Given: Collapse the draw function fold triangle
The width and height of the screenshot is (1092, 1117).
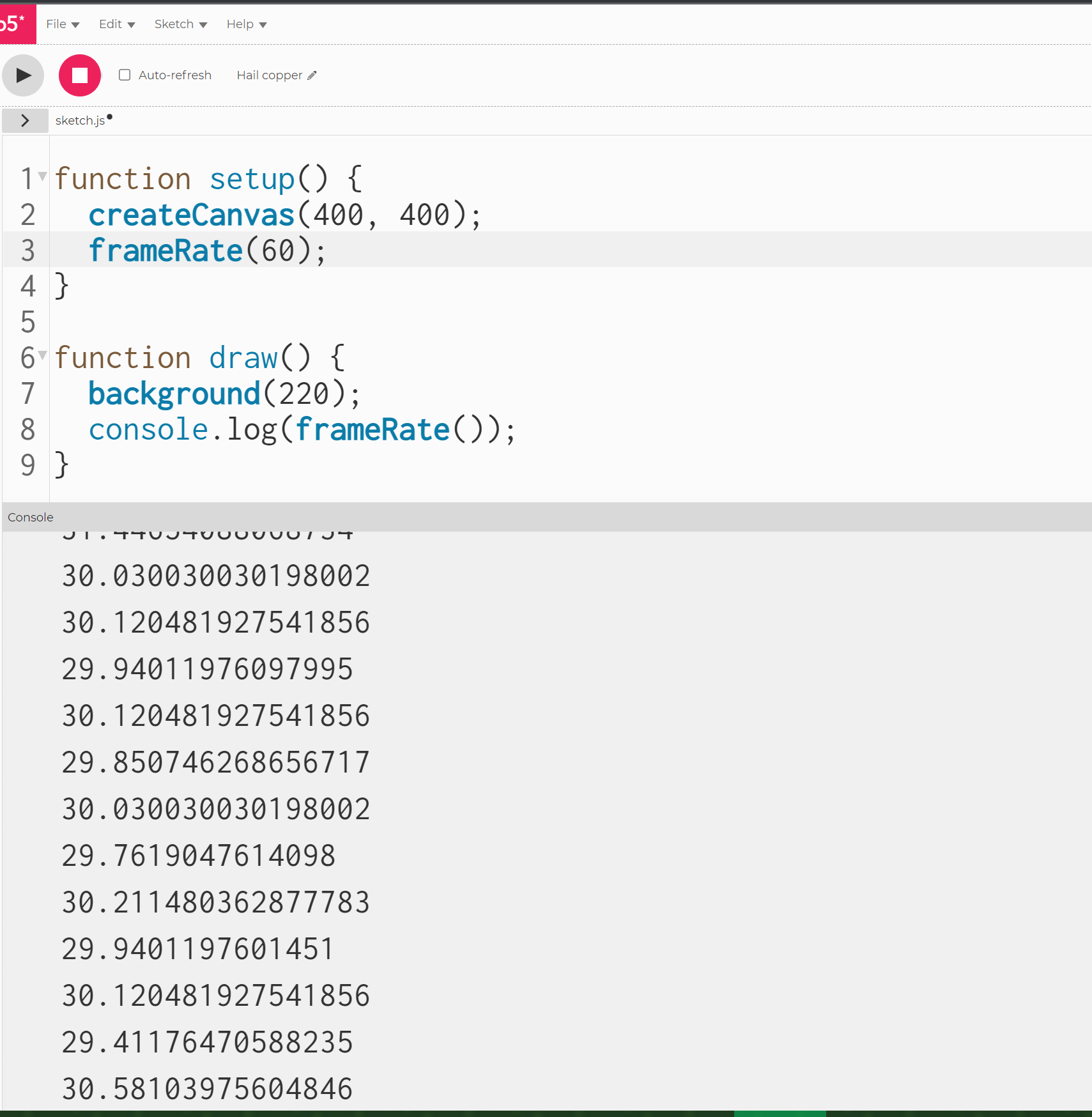Looking at the screenshot, I should pyautogui.click(x=42, y=353).
